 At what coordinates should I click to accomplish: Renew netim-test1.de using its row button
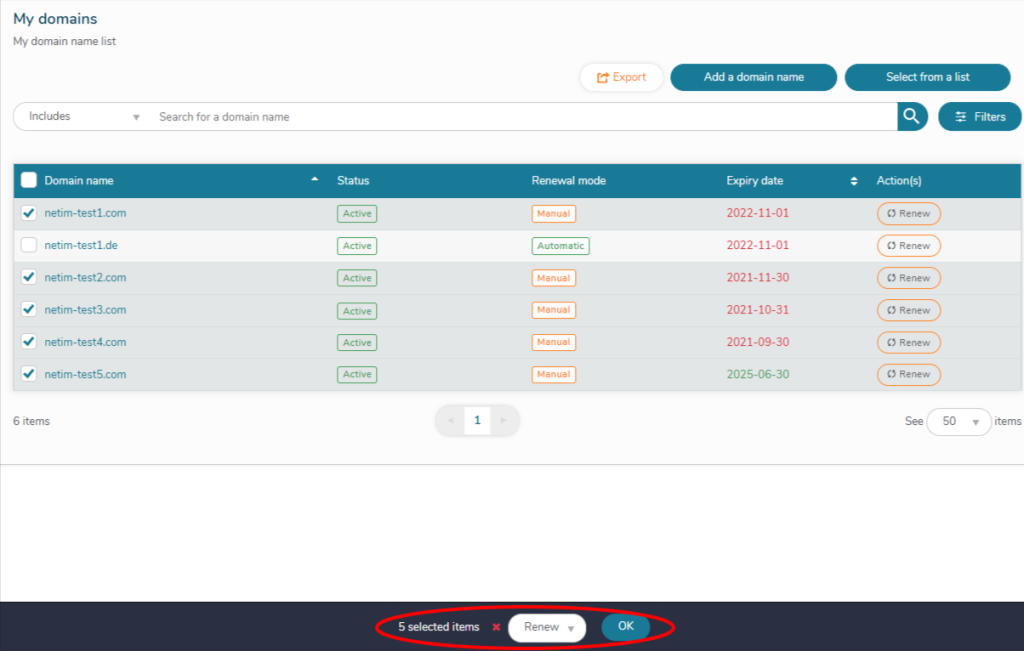pos(908,246)
